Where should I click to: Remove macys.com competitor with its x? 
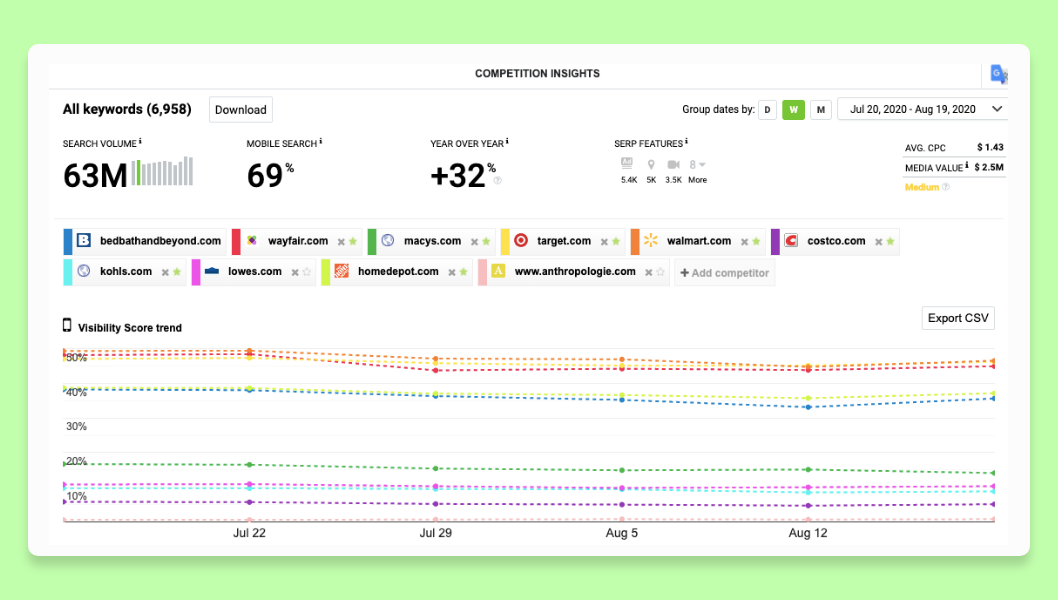point(474,242)
